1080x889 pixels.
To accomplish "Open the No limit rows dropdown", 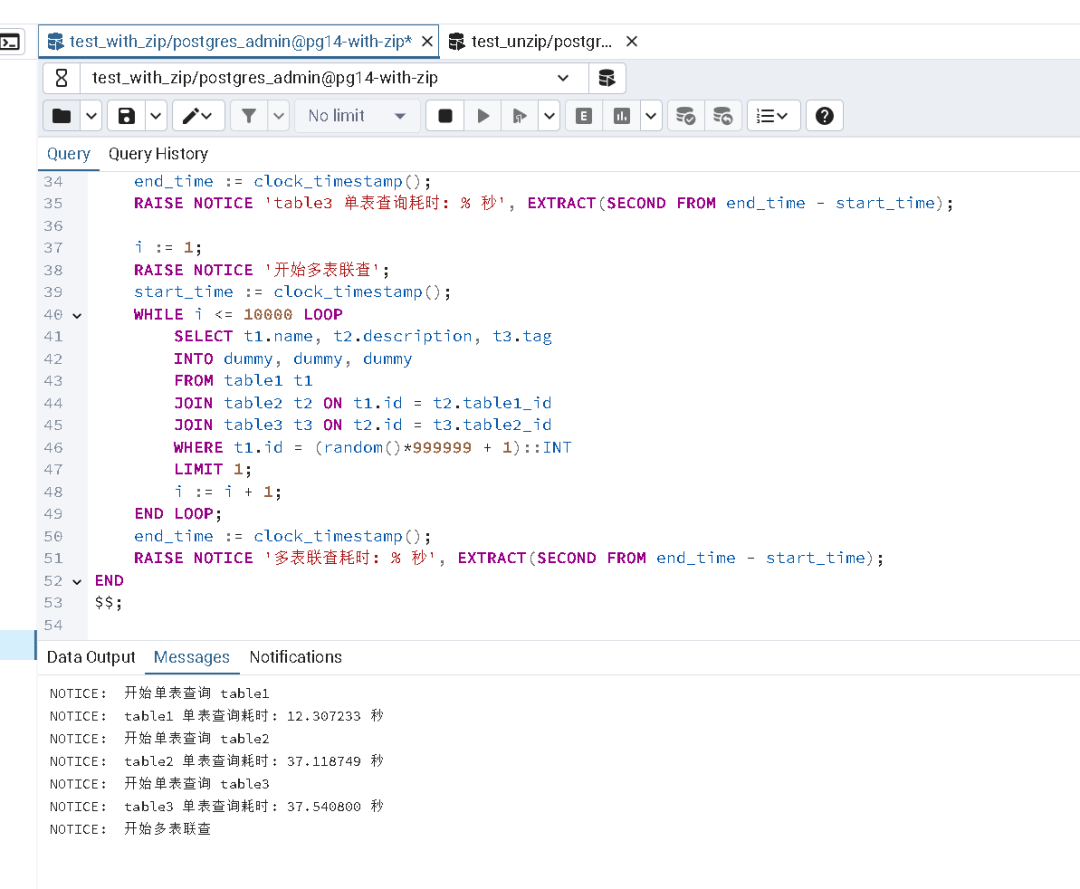I will [x=357, y=115].
